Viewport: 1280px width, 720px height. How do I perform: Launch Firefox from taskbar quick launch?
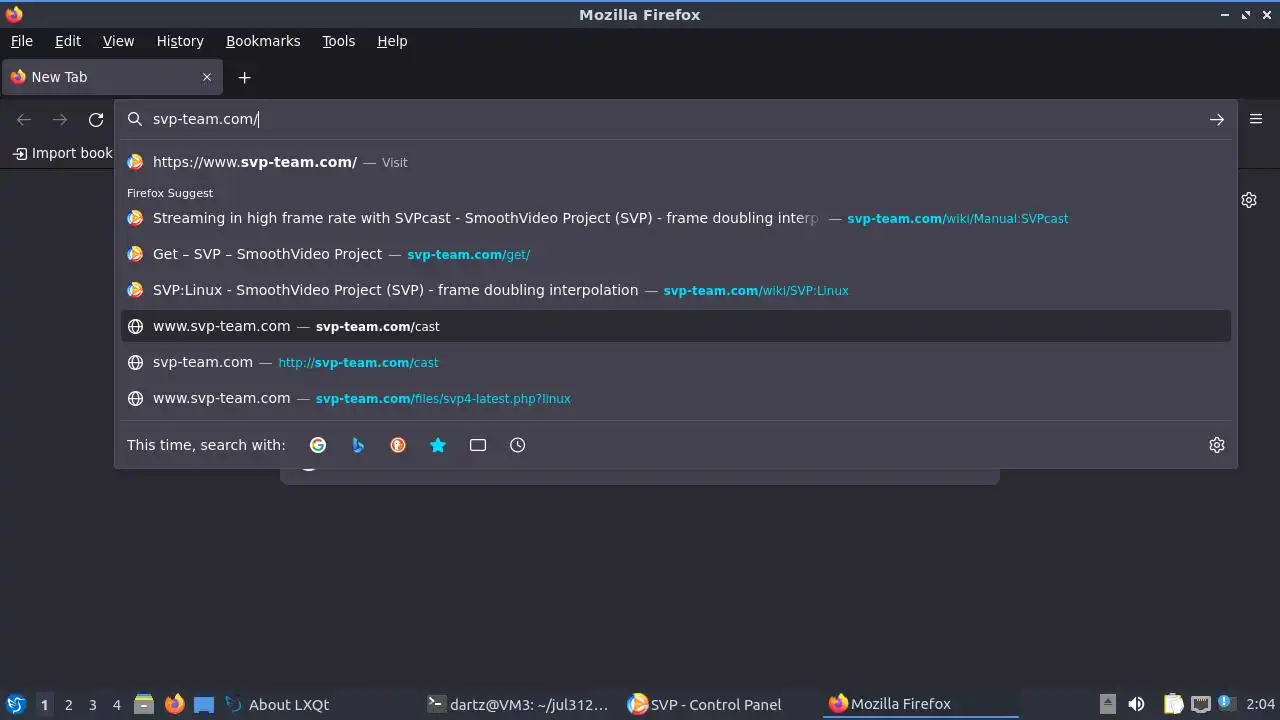pyautogui.click(x=174, y=704)
